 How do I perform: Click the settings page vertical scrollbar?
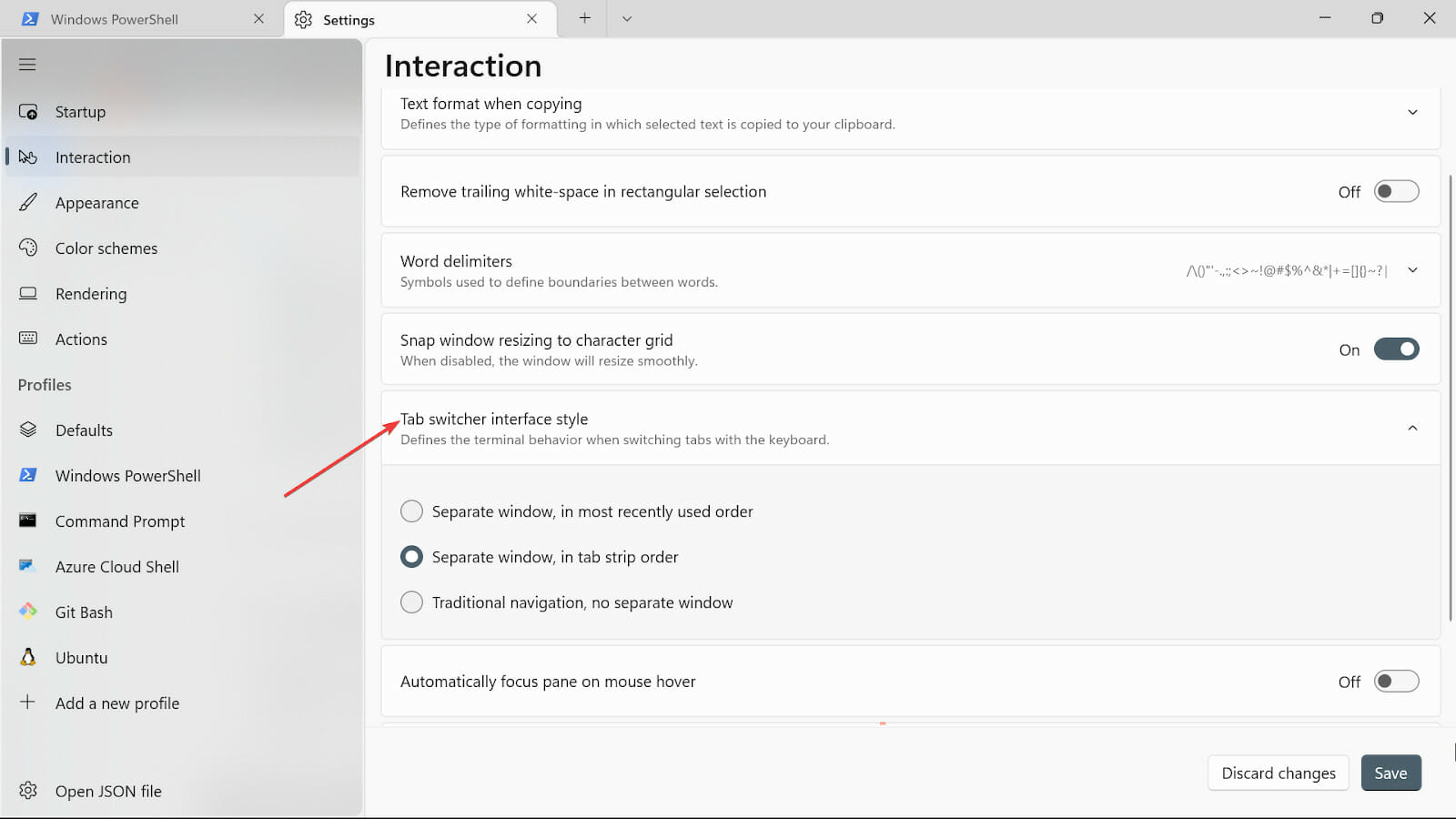1451,396
